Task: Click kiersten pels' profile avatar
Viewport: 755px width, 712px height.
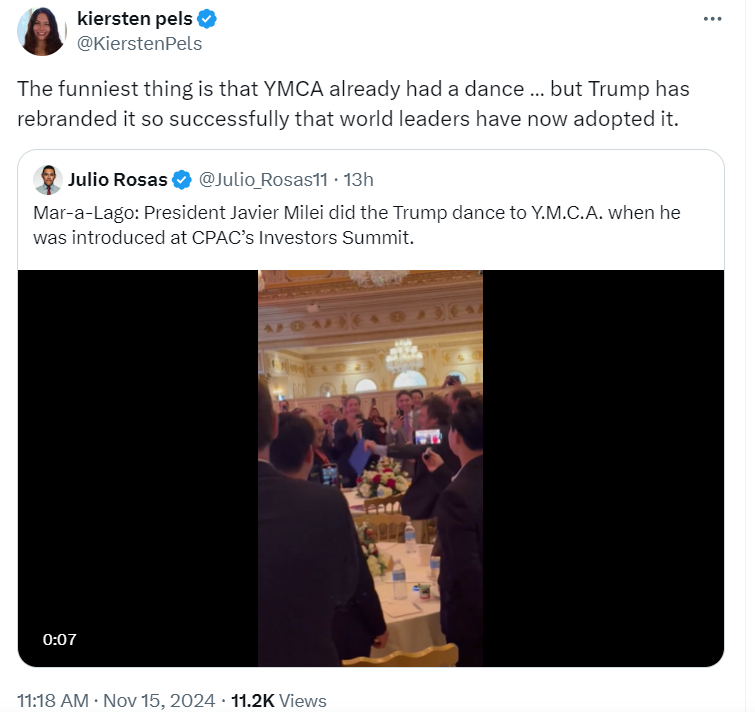Action: coord(42,31)
